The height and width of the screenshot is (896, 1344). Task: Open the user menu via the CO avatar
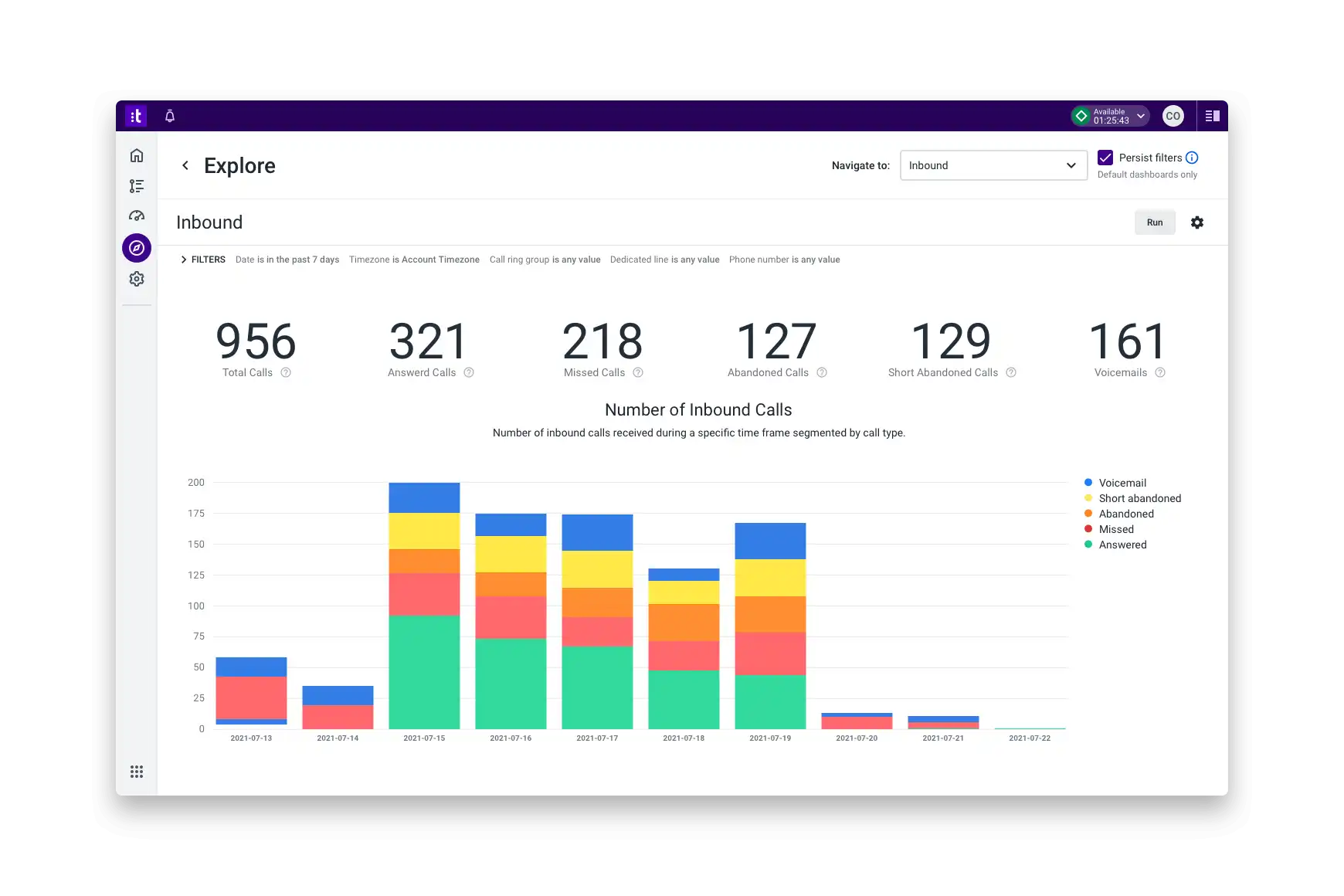click(1173, 115)
